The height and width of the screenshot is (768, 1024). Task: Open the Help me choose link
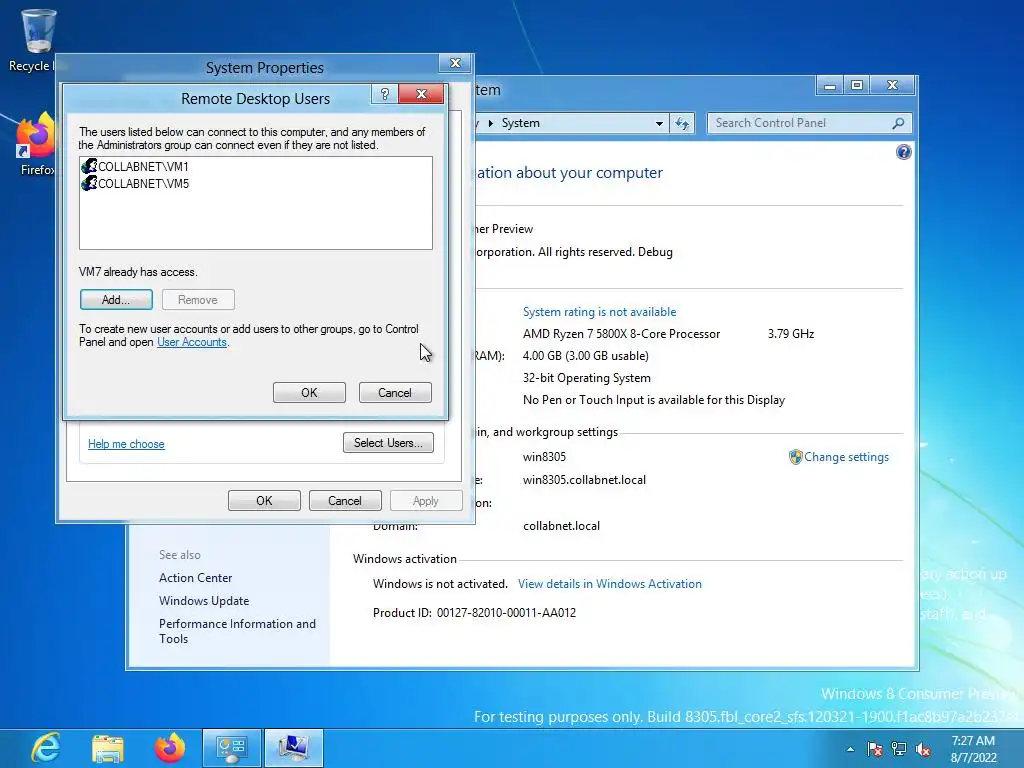point(126,444)
